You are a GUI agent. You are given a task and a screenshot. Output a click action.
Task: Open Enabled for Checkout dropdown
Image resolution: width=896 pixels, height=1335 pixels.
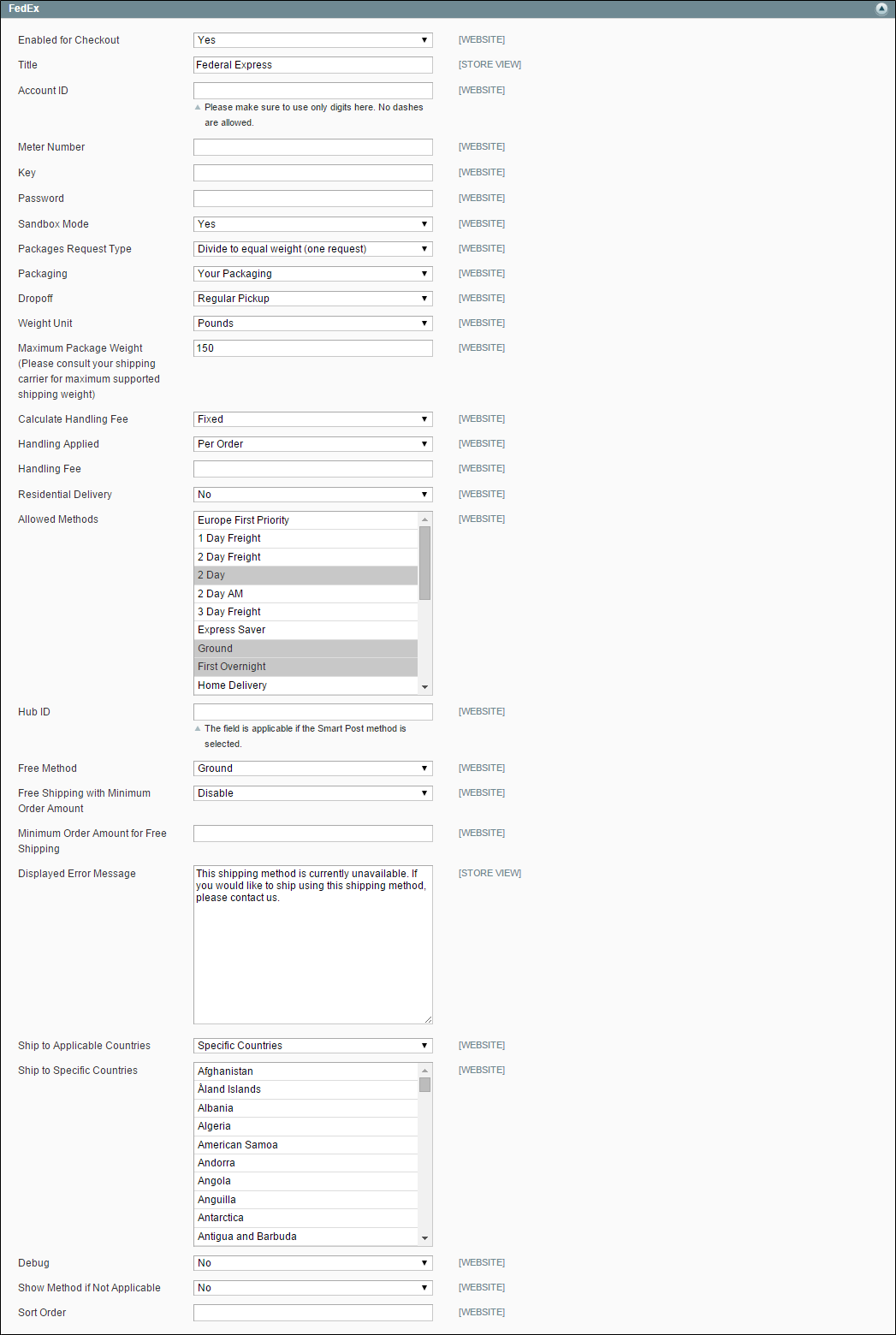point(313,40)
